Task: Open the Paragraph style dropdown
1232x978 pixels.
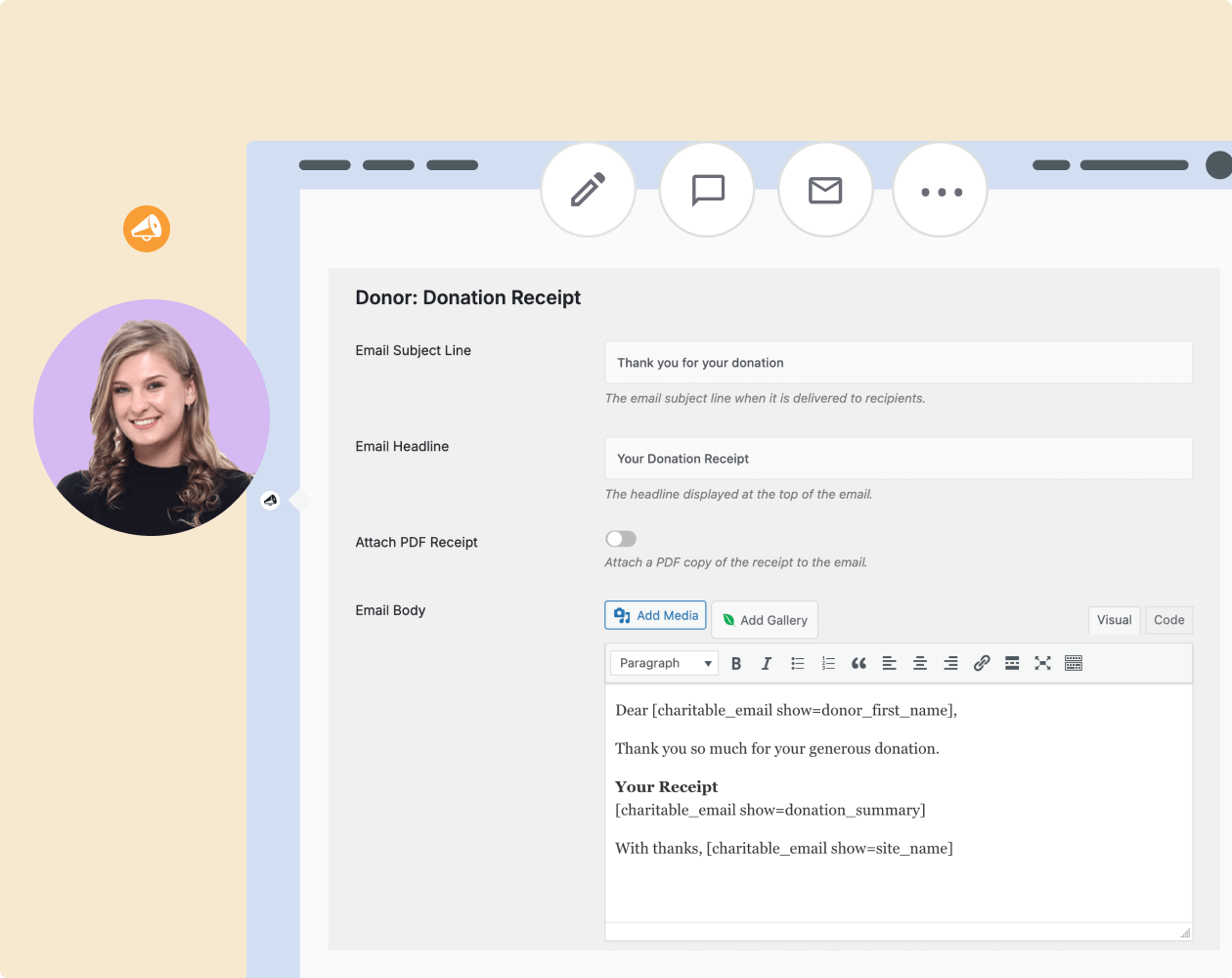Action: click(x=664, y=662)
